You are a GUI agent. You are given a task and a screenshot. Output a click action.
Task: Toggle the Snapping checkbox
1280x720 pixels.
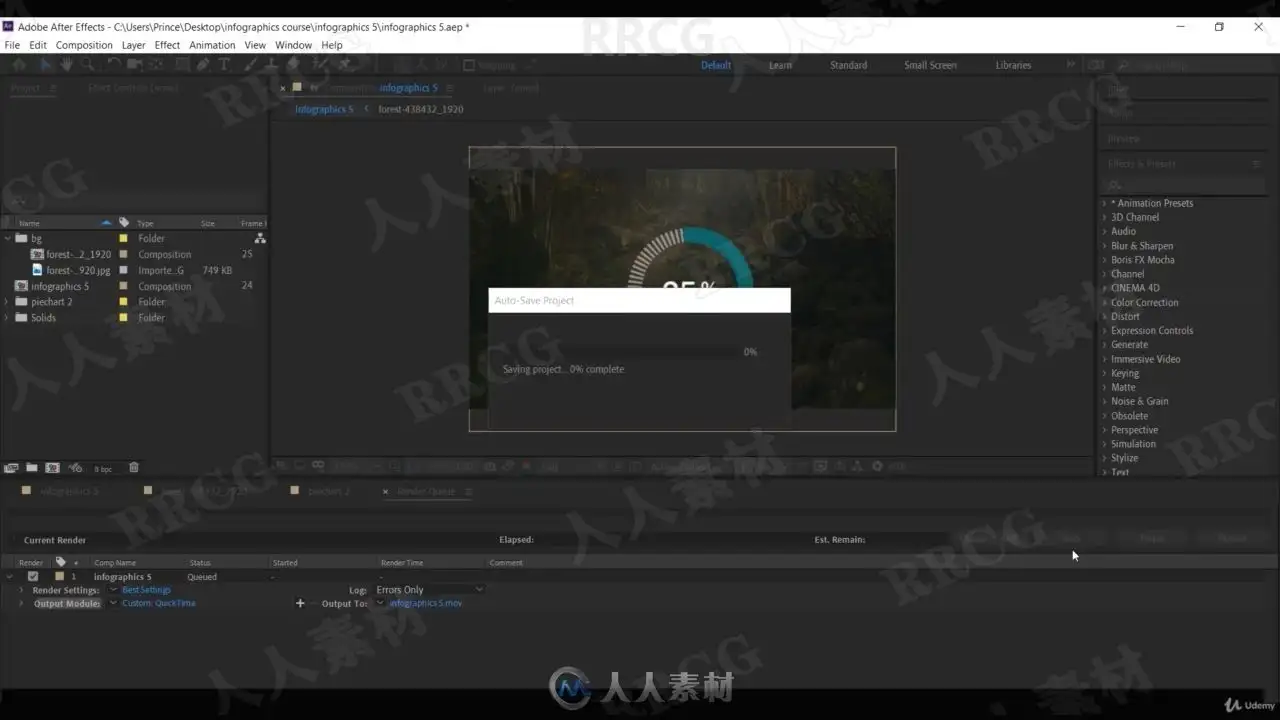tap(469, 65)
